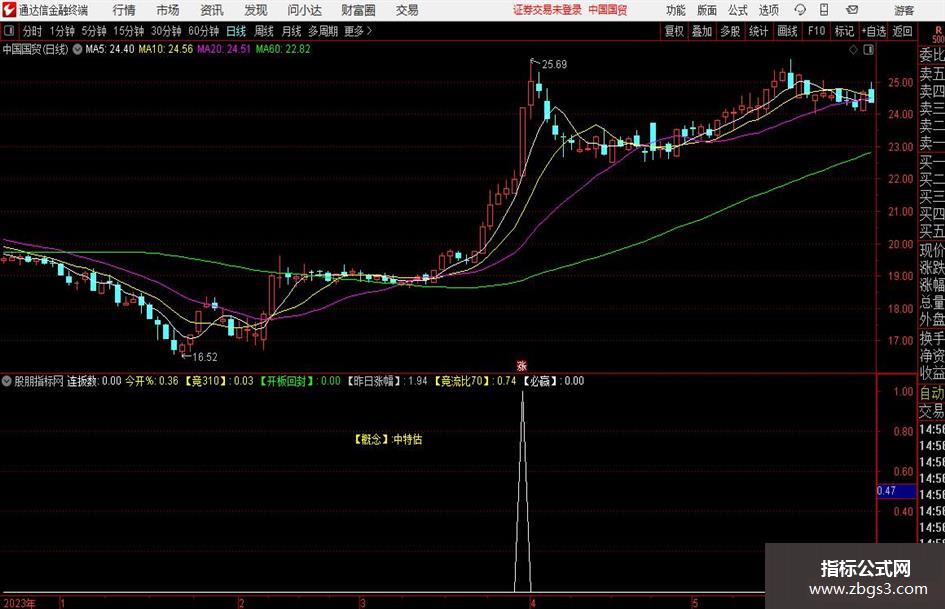
Task: Open the mail messages icon
Action: pos(852,10)
